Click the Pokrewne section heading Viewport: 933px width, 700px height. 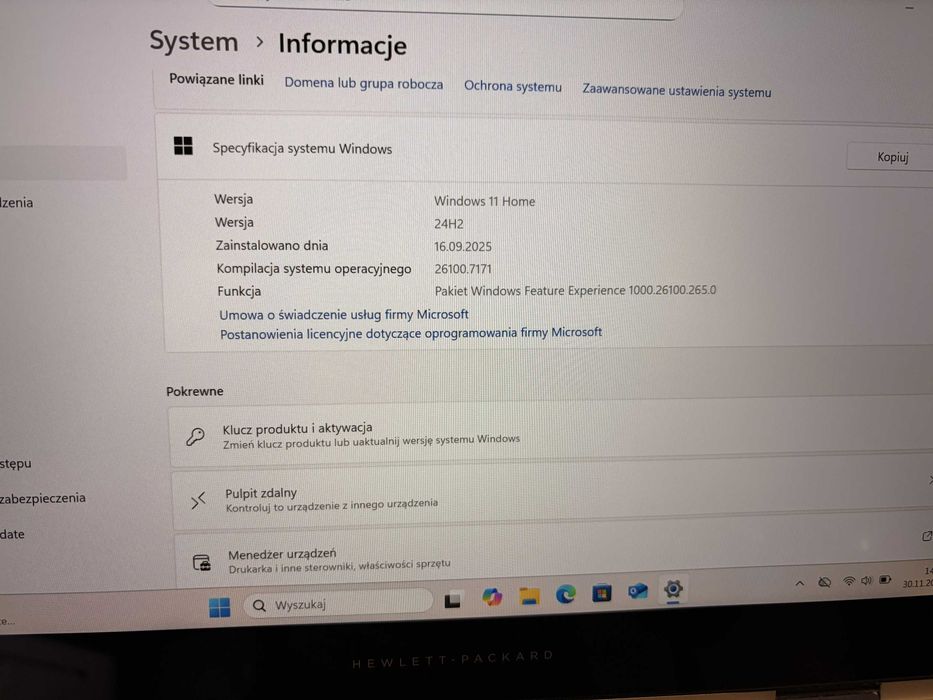coord(195,391)
